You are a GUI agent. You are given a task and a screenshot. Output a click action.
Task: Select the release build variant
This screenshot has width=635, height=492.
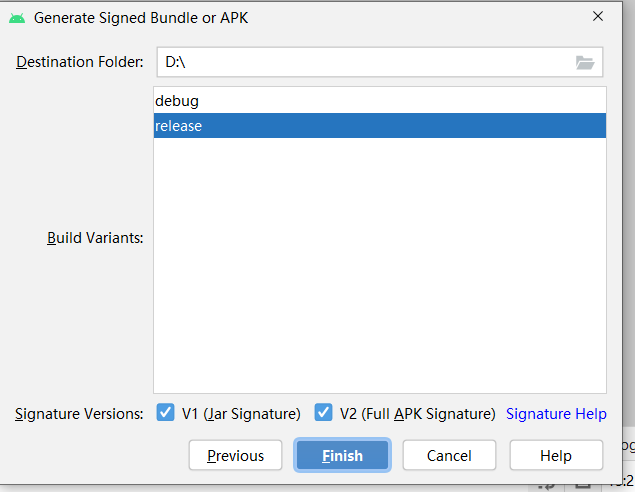click(x=380, y=126)
